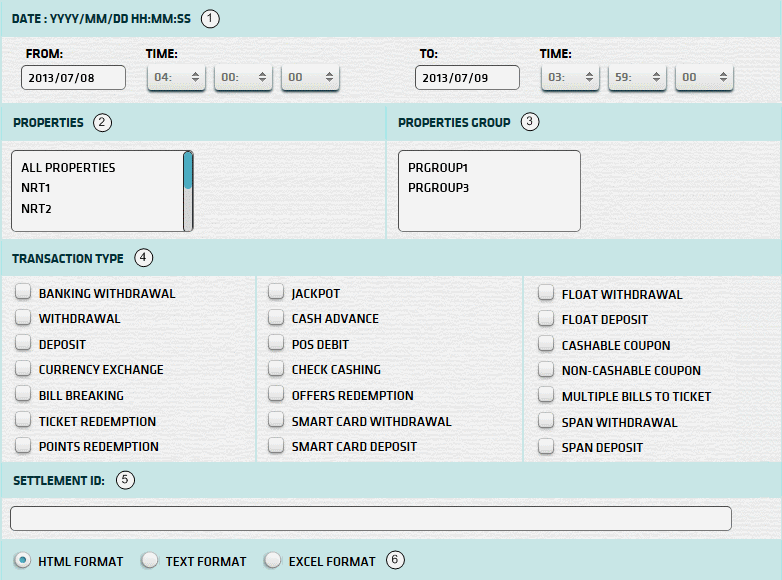This screenshot has width=782, height=580.
Task: Click the circled number 3 beside Properties Group
Action: click(530, 122)
